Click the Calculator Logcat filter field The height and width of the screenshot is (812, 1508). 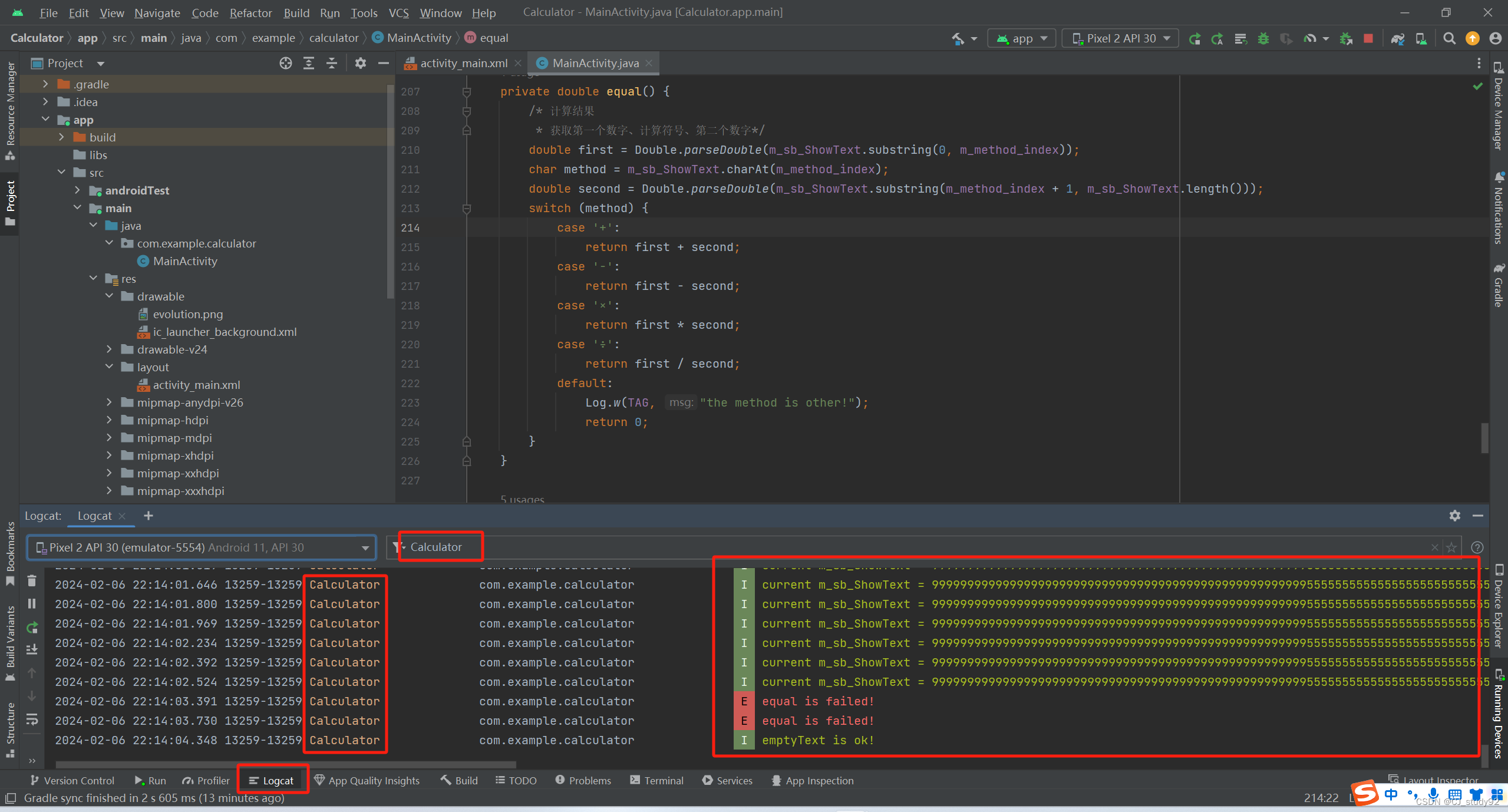click(436, 547)
